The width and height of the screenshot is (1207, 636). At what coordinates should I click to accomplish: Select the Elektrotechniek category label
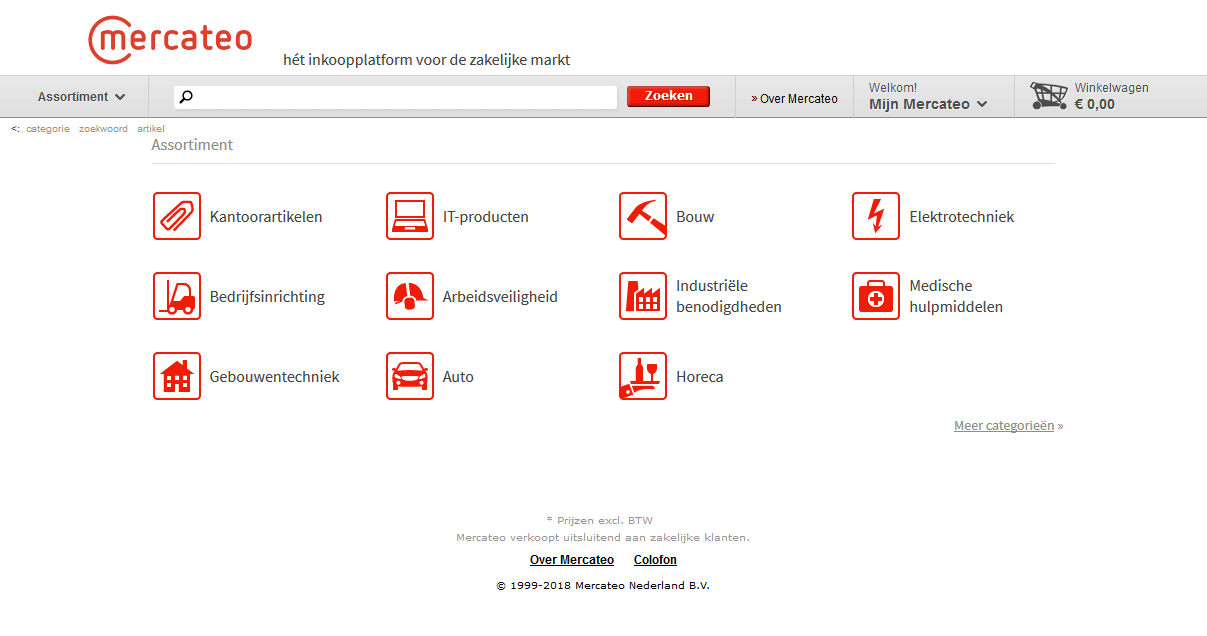[x=962, y=217]
